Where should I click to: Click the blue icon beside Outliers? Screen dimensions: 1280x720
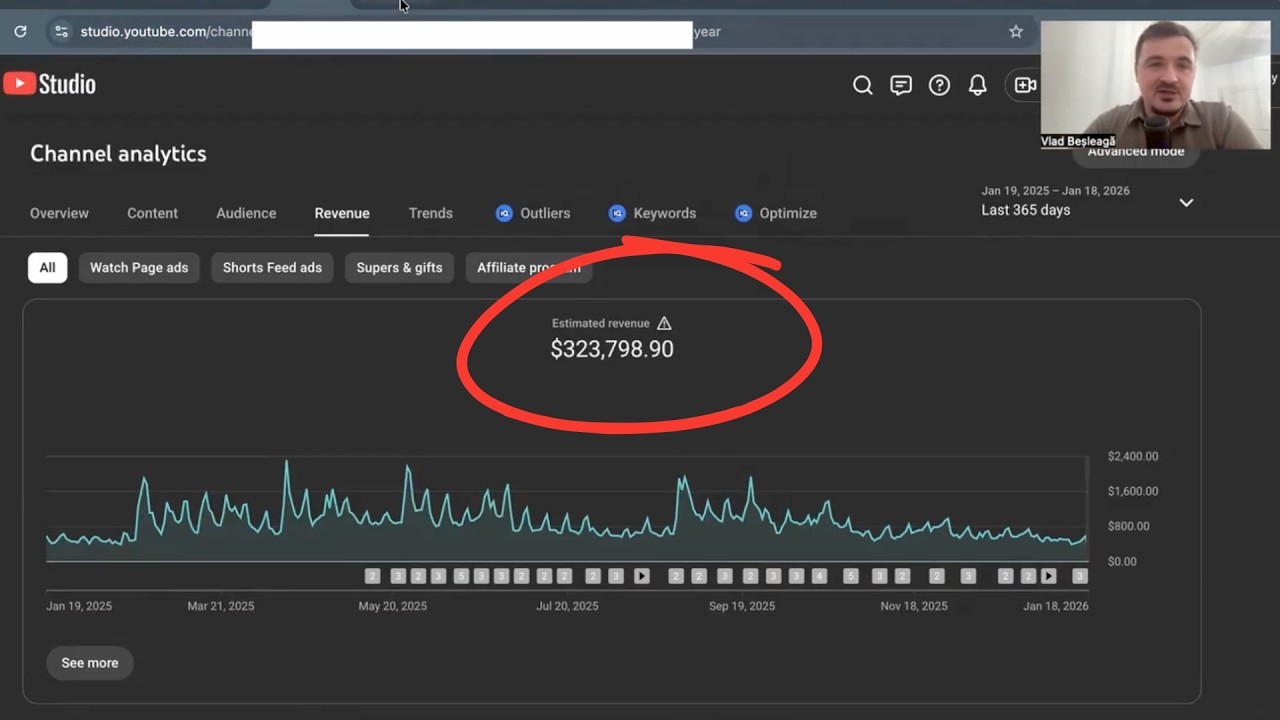click(504, 213)
